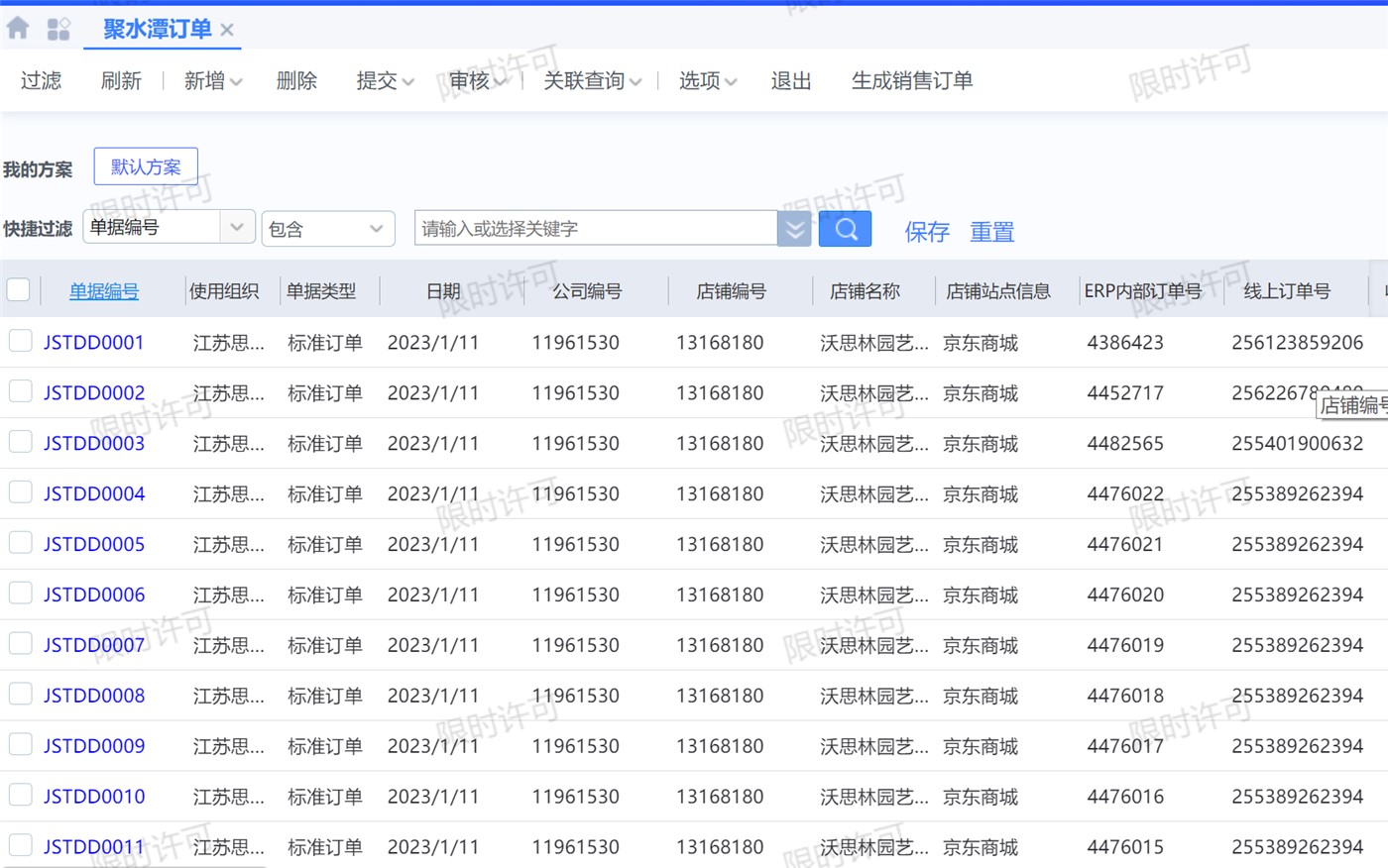This screenshot has width=1388, height=868.
Task: Select the 默认方案 scheme button
Action: point(146,166)
